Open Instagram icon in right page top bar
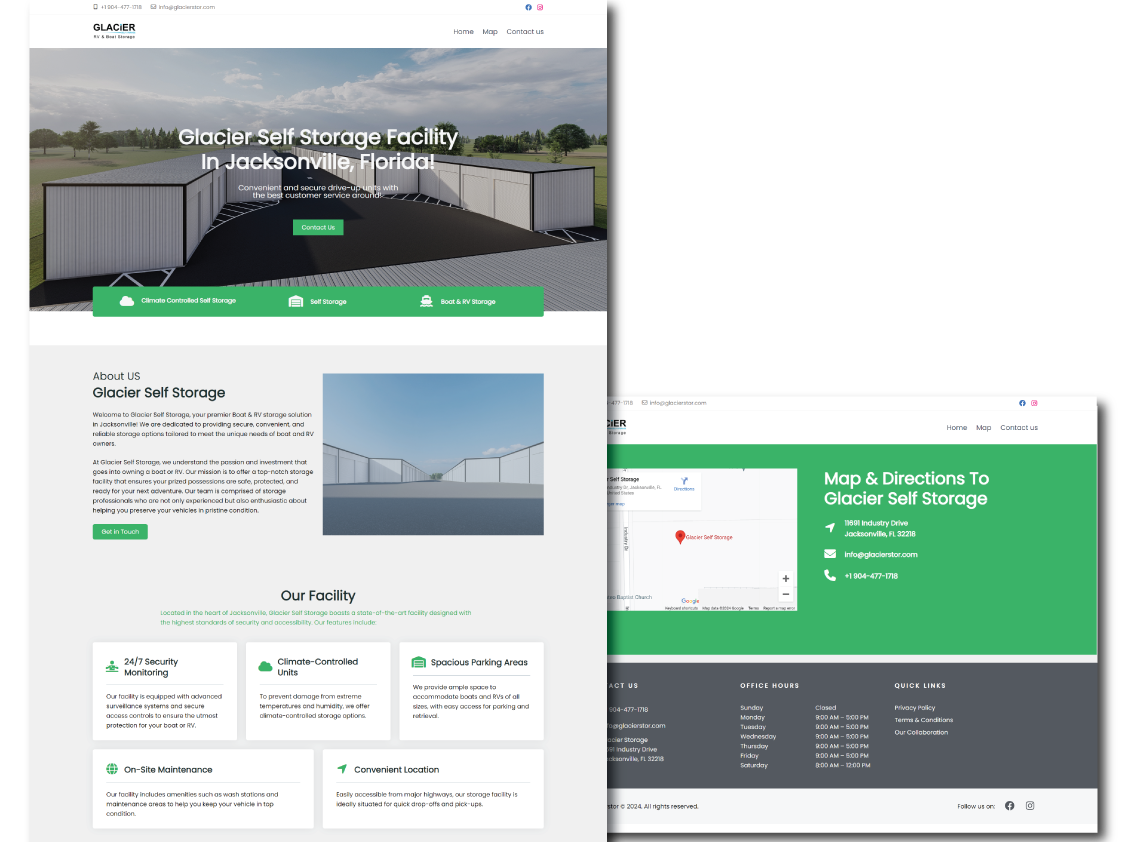 (x=1034, y=403)
